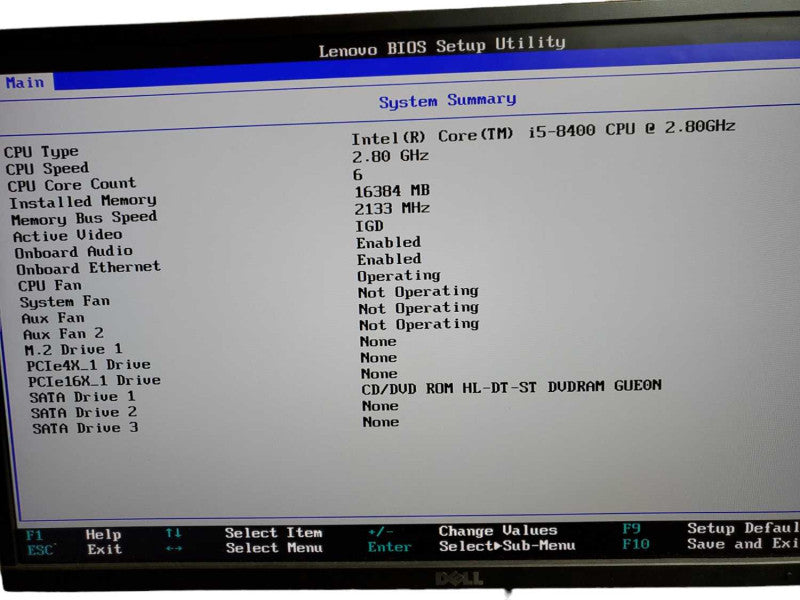The image size is (800, 600).
Task: Click None value for PCIe4X_1 Drive
Action: coord(379,358)
